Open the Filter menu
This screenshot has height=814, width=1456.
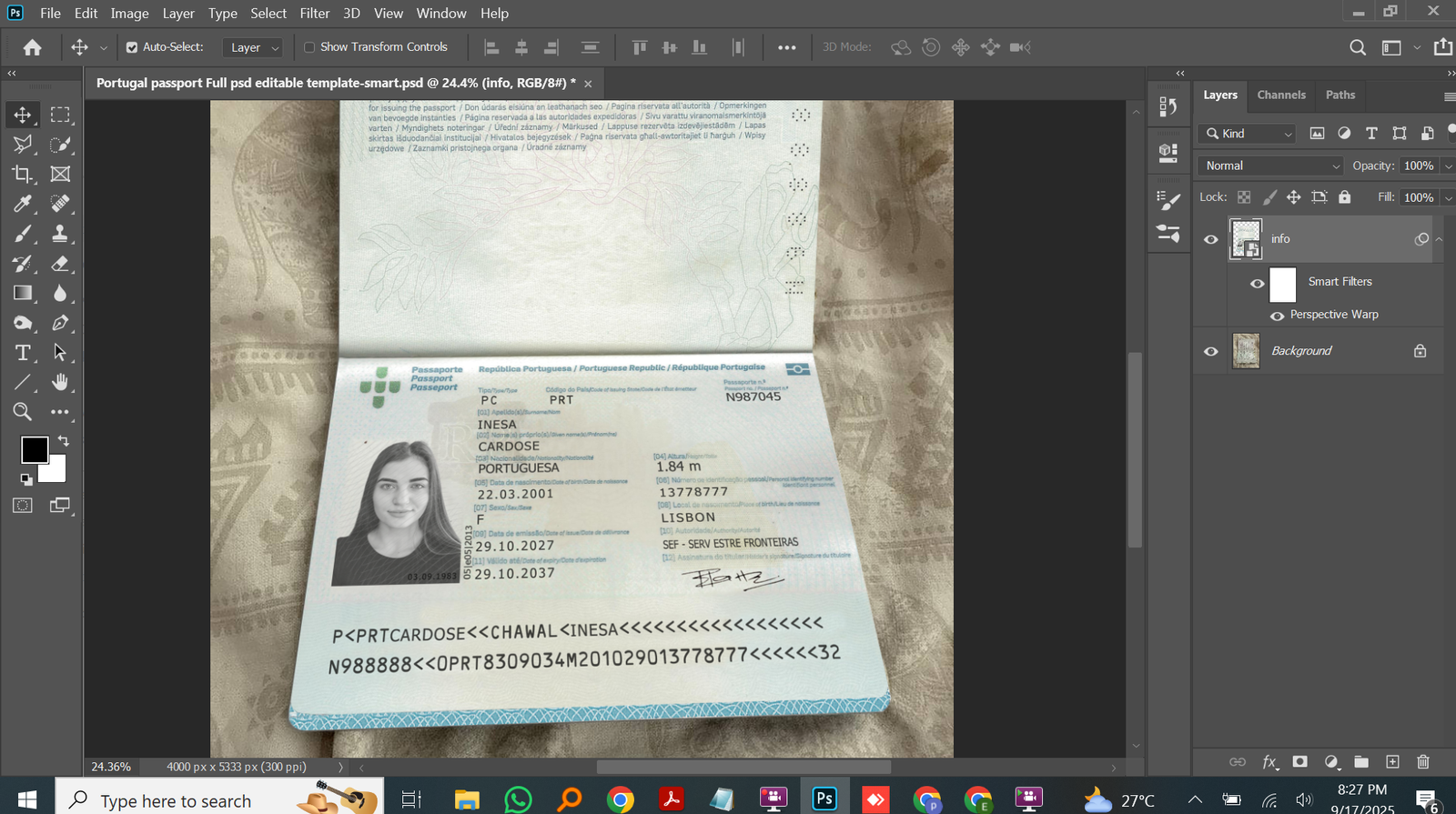click(x=314, y=13)
